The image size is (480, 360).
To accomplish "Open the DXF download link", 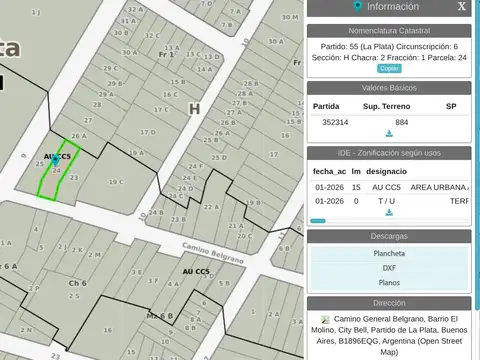I will click(389, 268).
